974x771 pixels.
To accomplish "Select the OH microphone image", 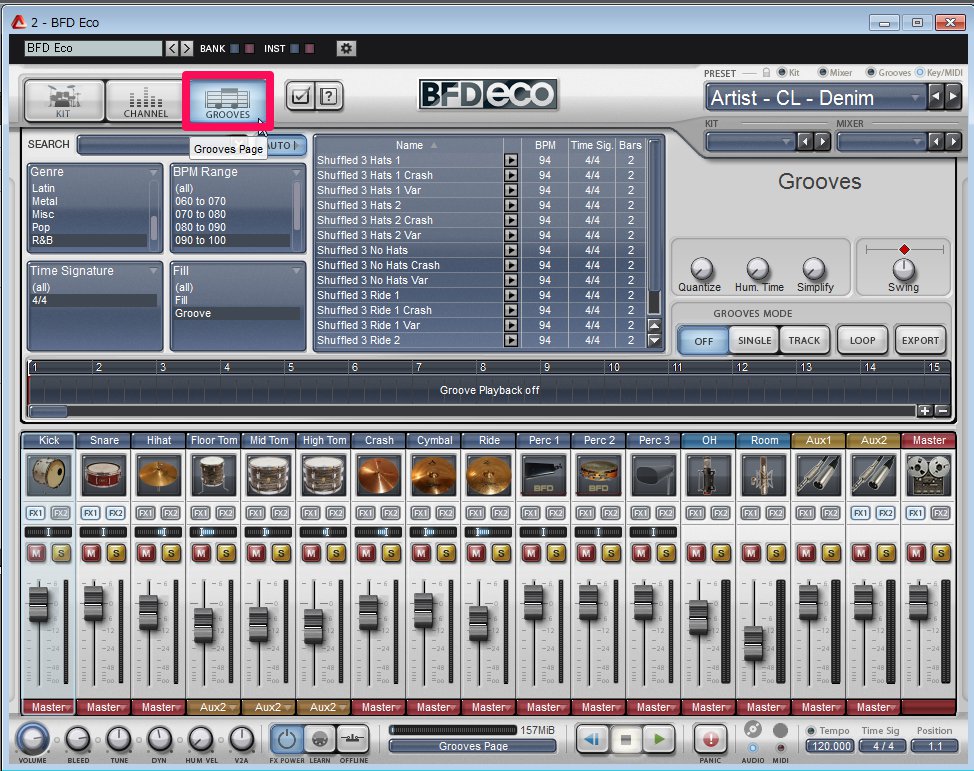I will coord(709,474).
